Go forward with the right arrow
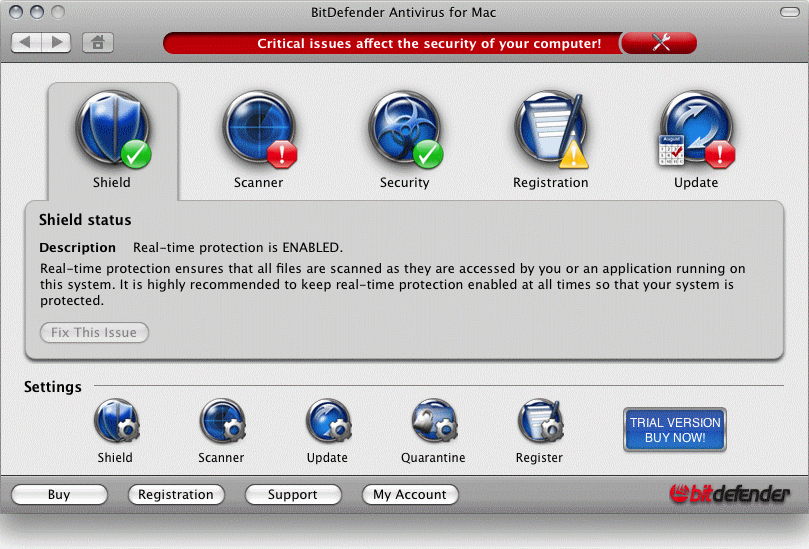This screenshot has width=809, height=549. (56, 42)
